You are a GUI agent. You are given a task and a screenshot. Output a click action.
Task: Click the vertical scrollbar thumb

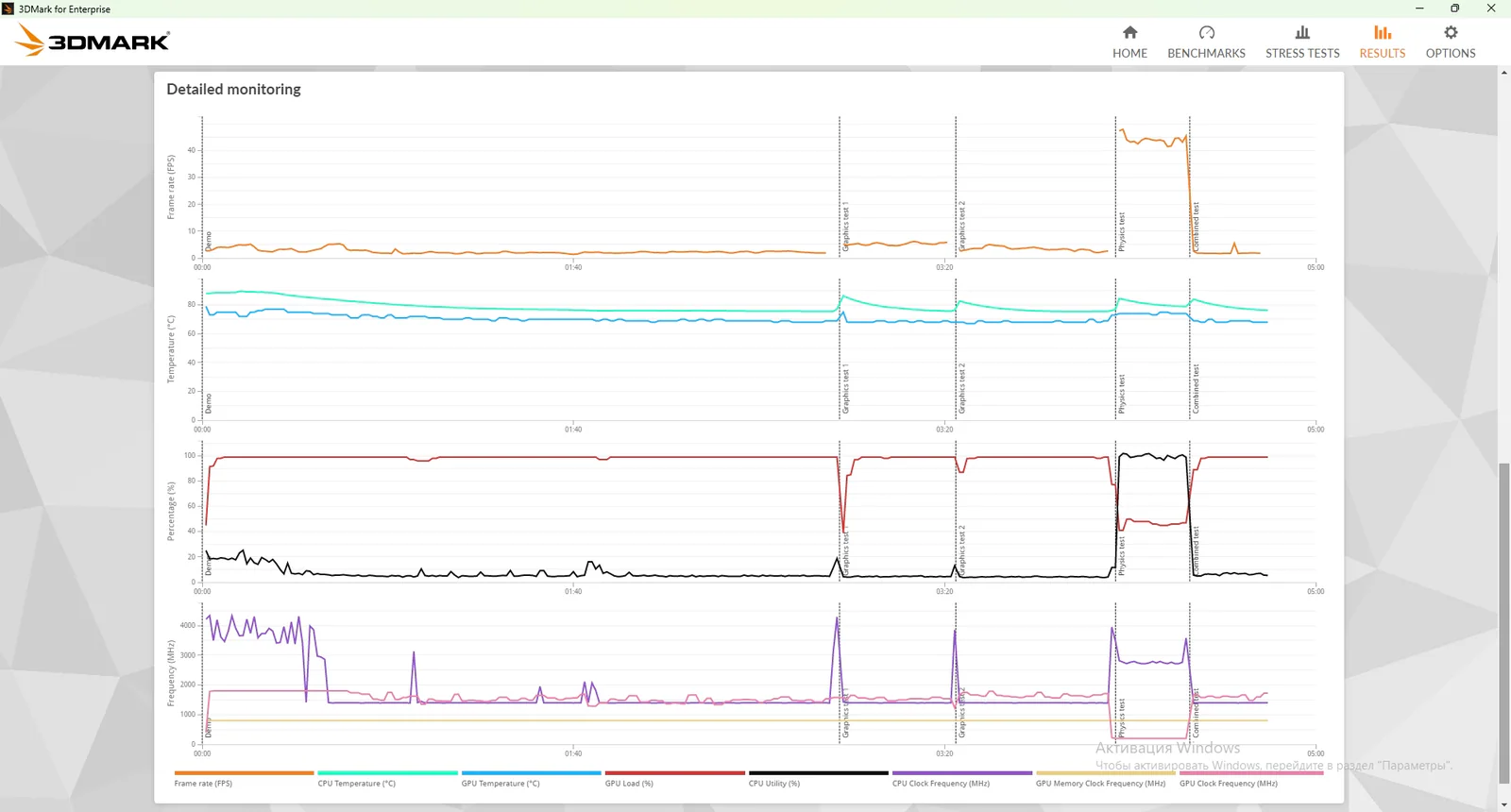[1503, 623]
